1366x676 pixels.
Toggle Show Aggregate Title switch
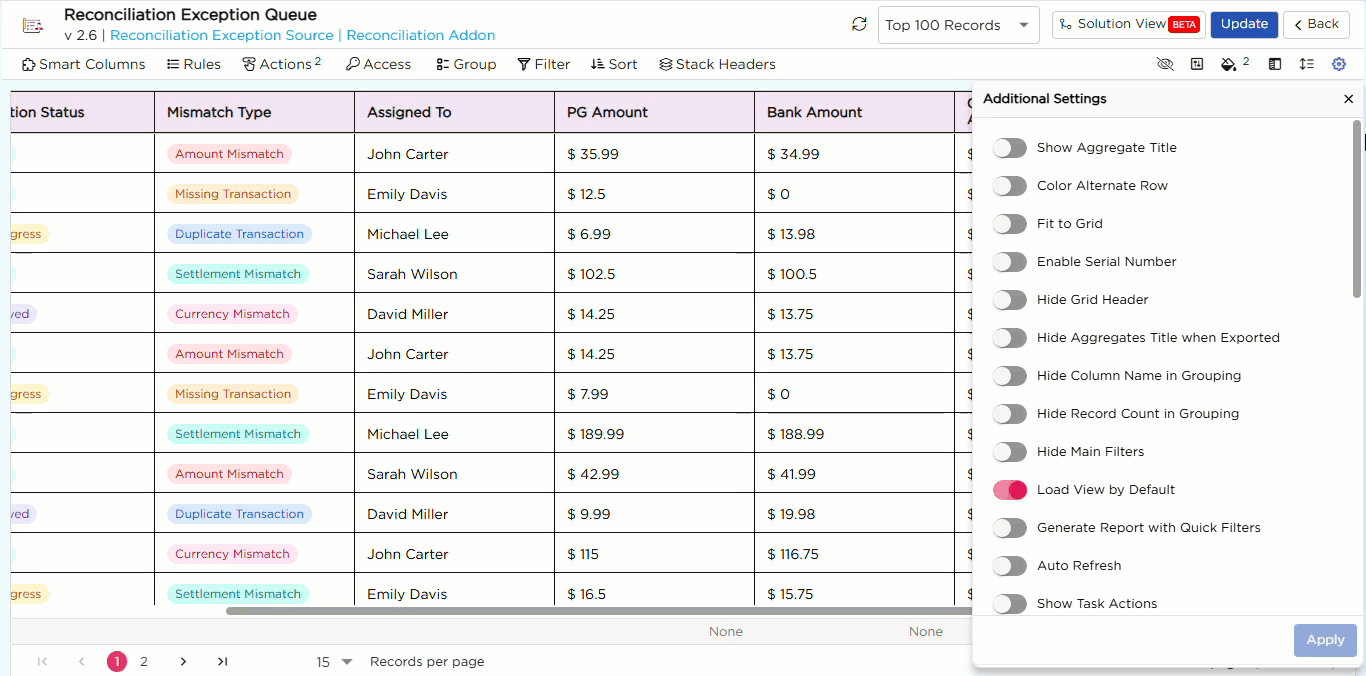1010,148
